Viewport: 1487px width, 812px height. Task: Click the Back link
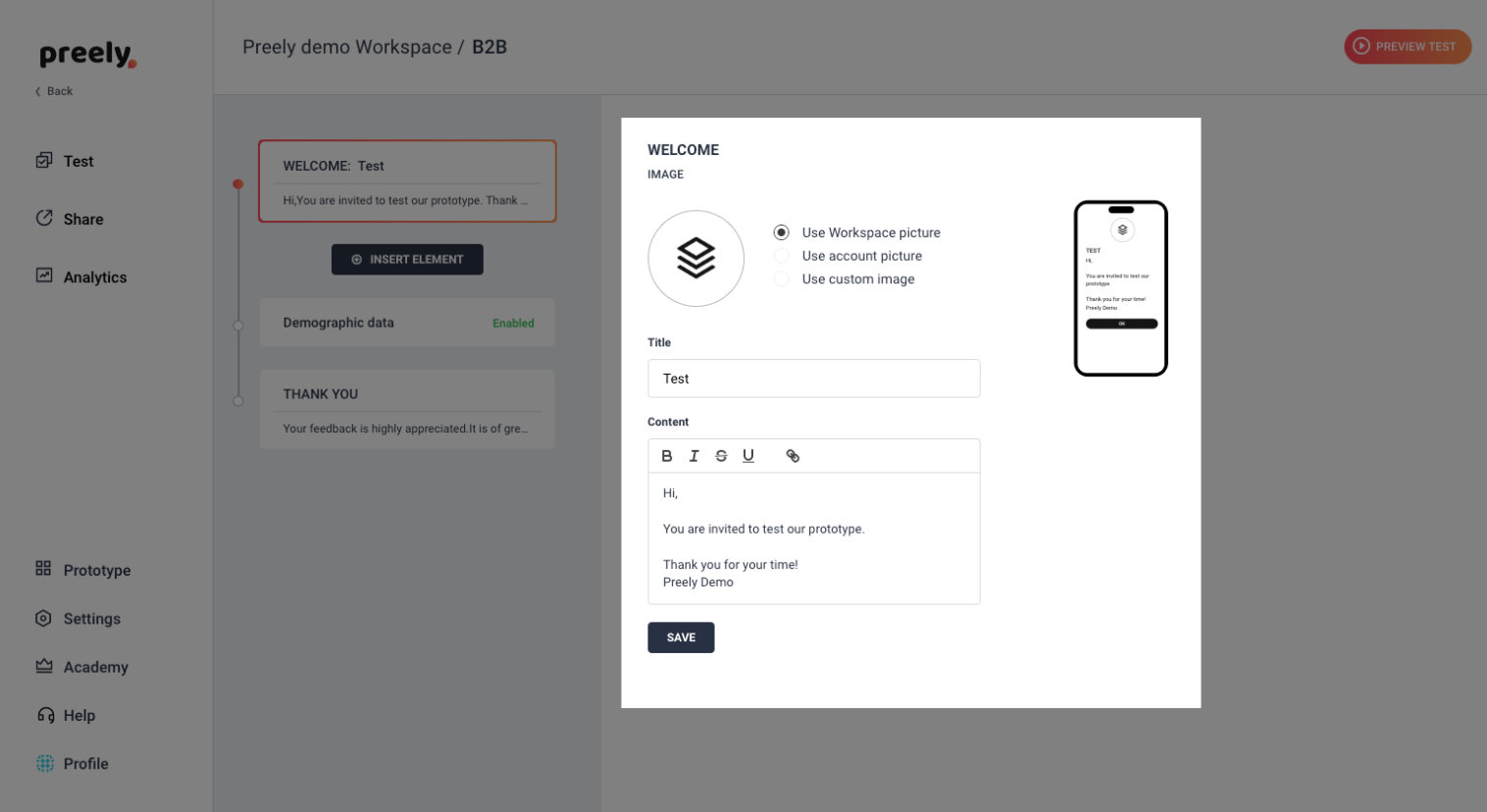point(54,91)
